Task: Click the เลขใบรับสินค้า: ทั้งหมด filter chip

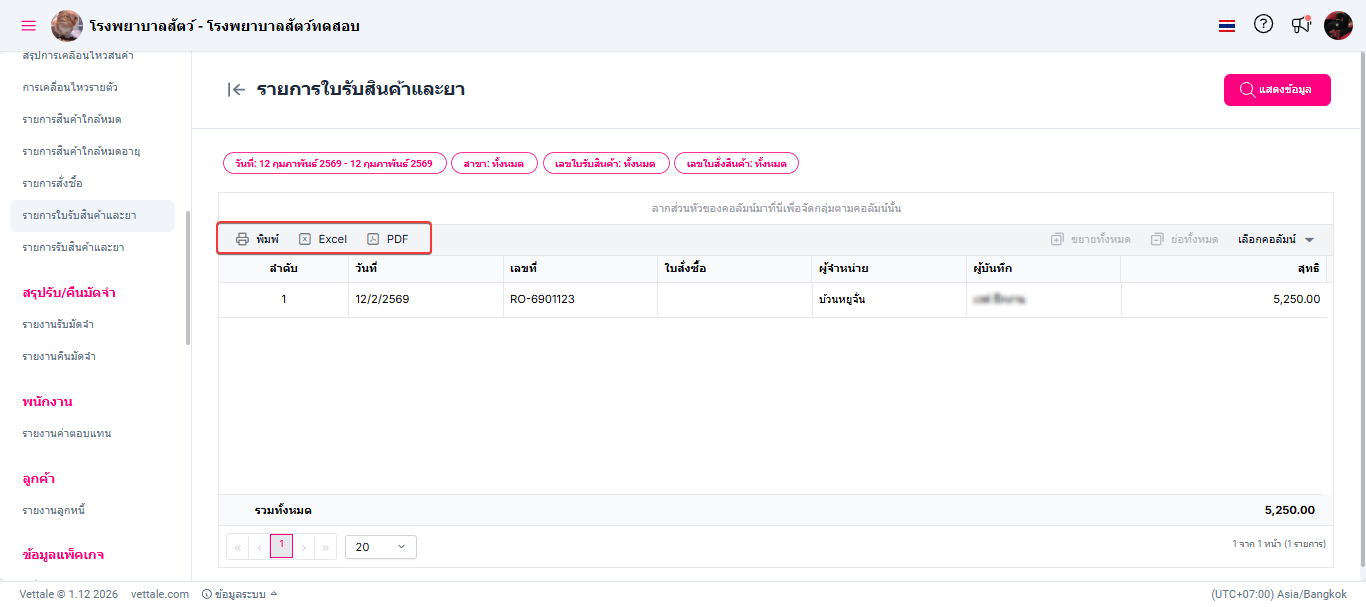Action: coord(606,163)
